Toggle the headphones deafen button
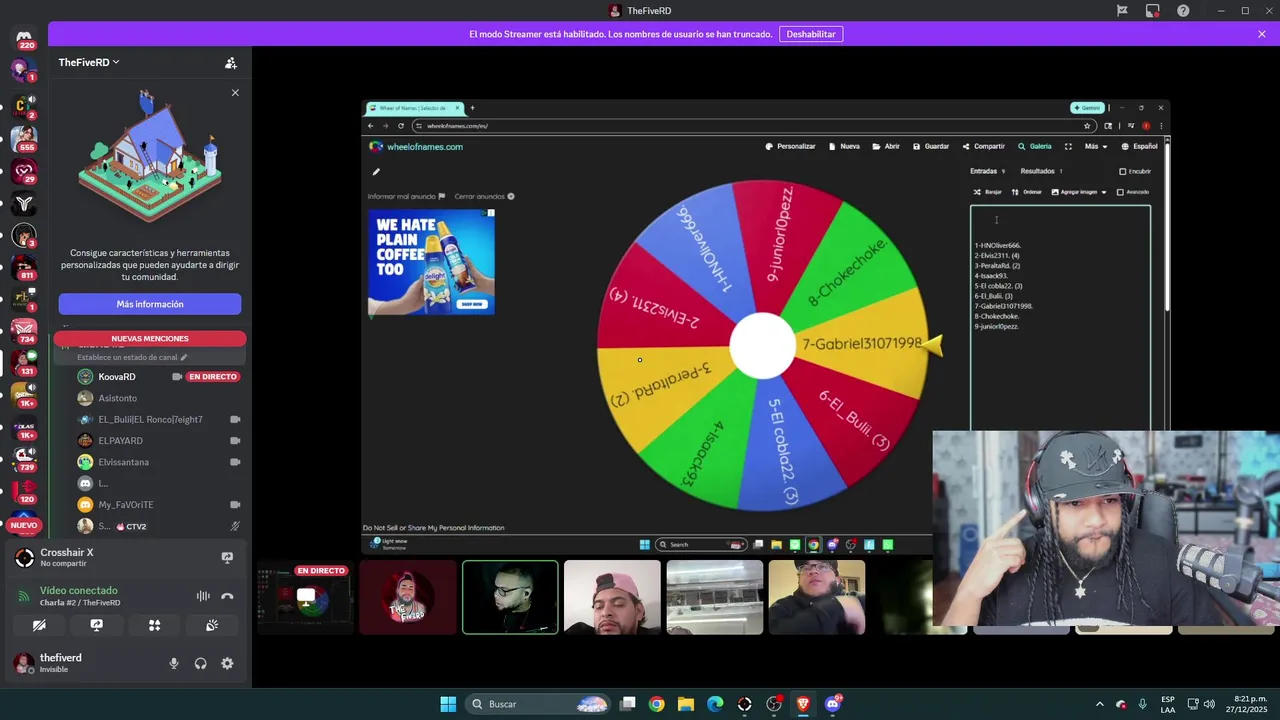This screenshot has height=720, width=1280. tap(200, 663)
